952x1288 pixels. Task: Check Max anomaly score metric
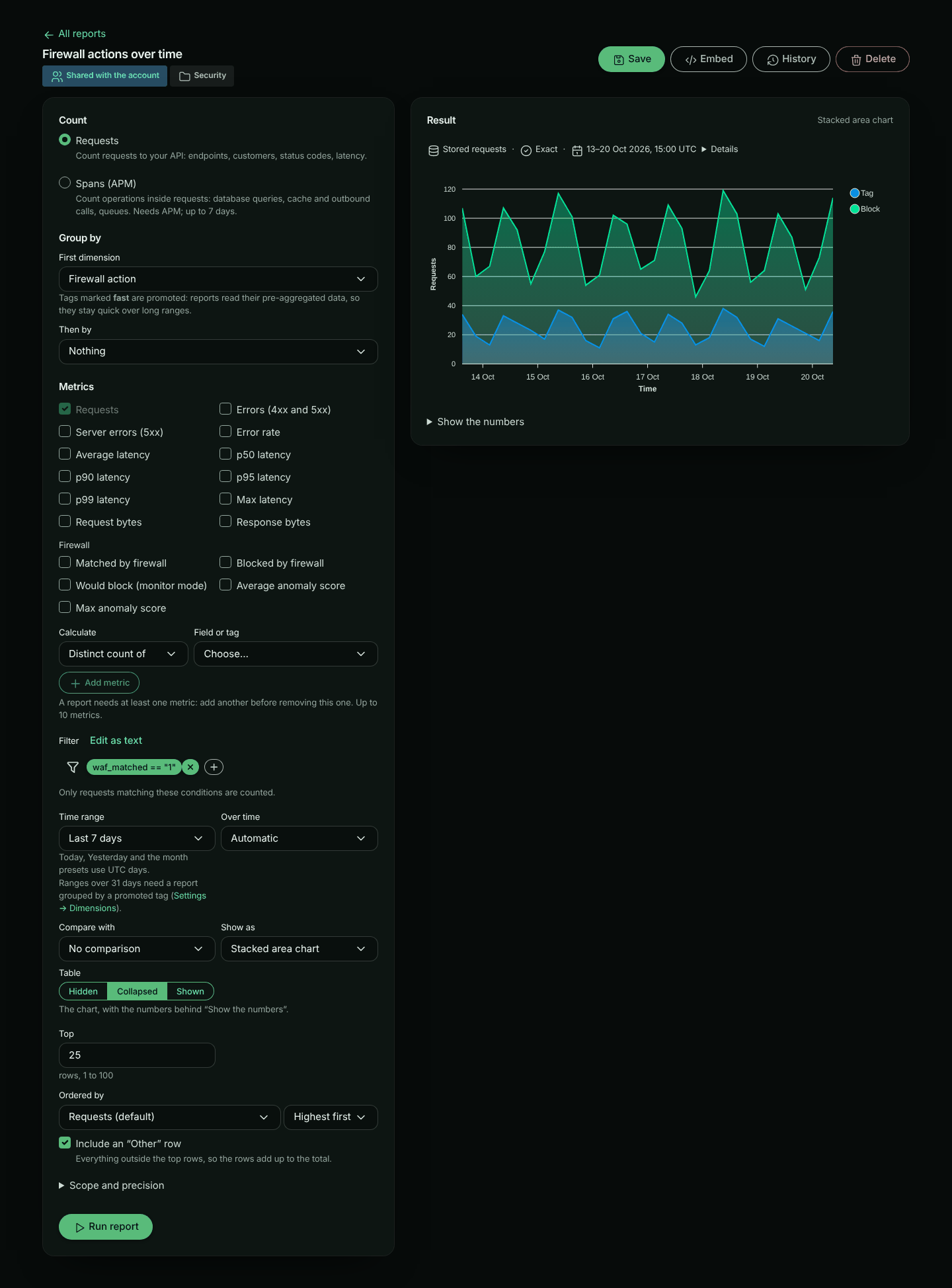click(x=65, y=607)
